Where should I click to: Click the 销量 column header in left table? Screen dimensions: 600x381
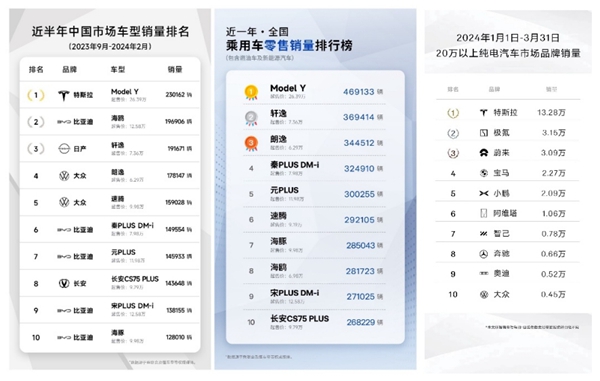pyautogui.click(x=175, y=69)
